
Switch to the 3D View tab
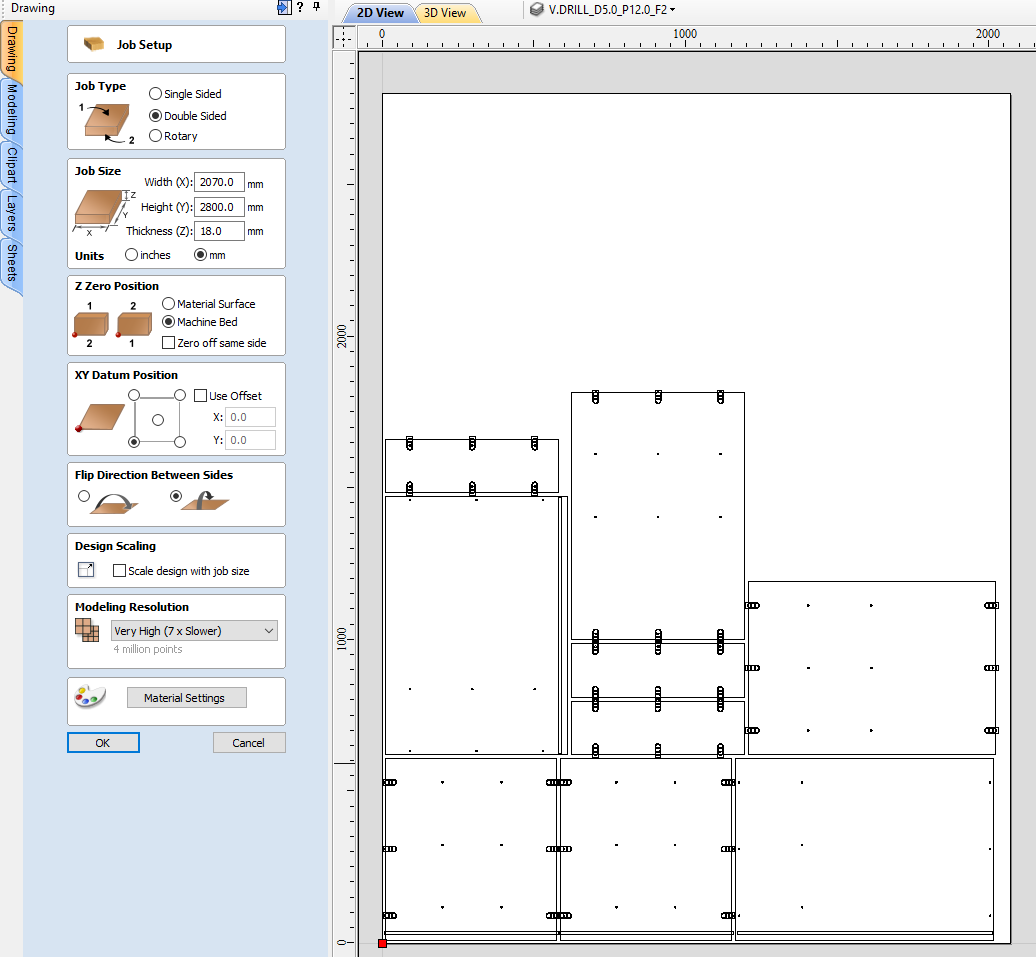pyautogui.click(x=445, y=13)
